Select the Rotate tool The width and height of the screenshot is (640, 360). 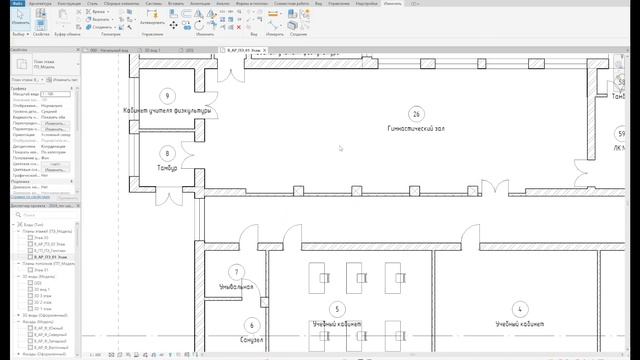(x=199, y=26)
